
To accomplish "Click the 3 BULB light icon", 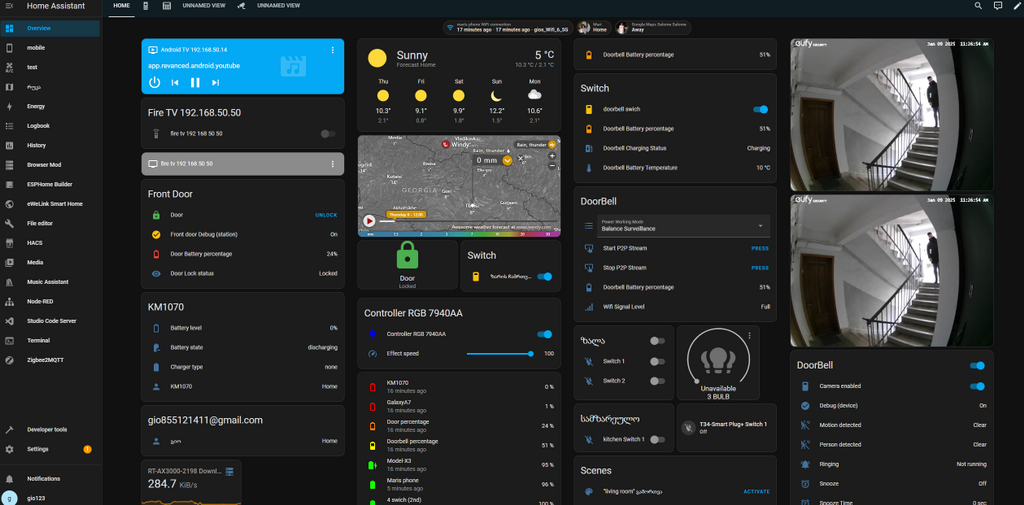I will 718,360.
